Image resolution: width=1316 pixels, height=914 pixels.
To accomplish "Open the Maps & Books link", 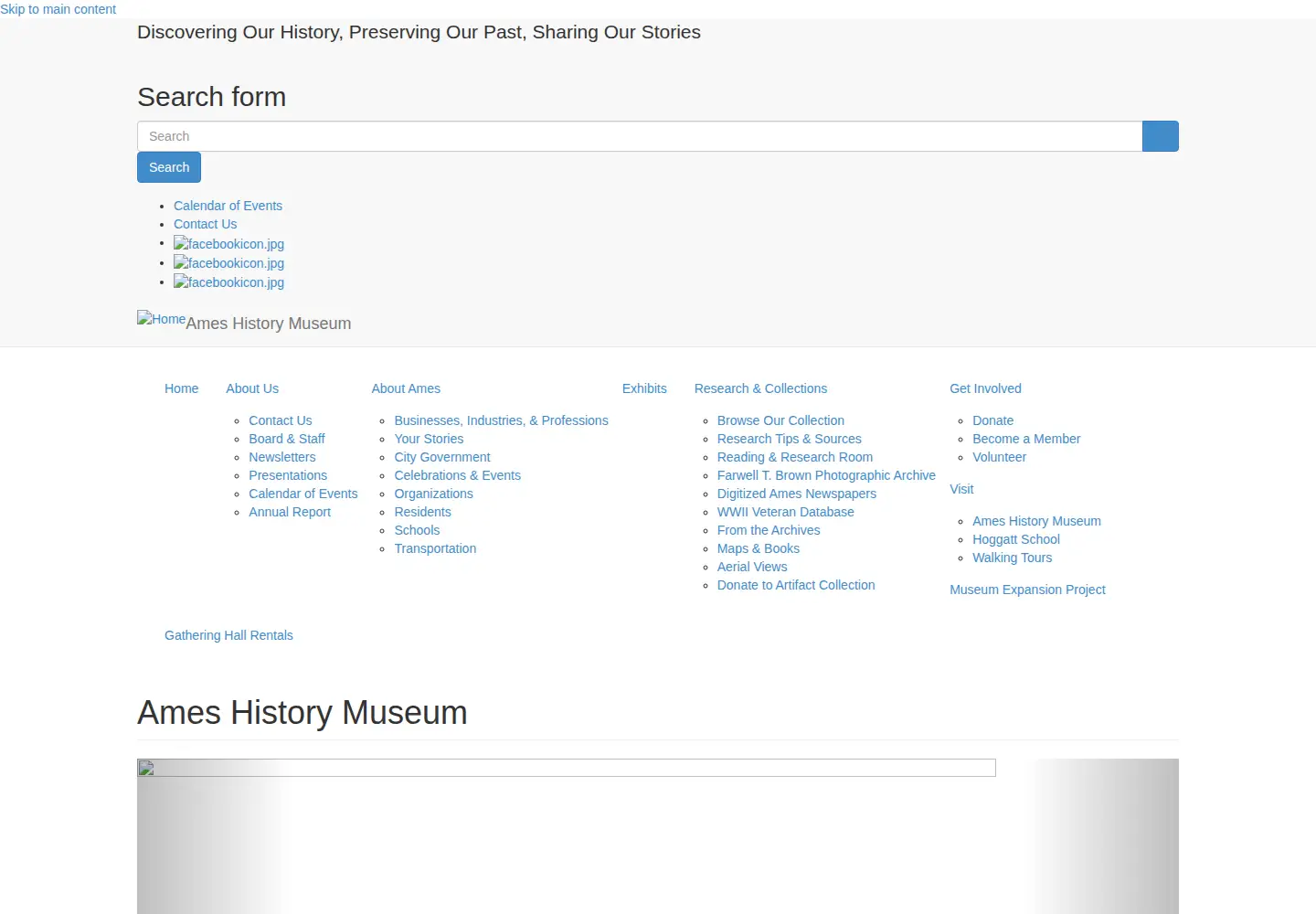I will [759, 548].
